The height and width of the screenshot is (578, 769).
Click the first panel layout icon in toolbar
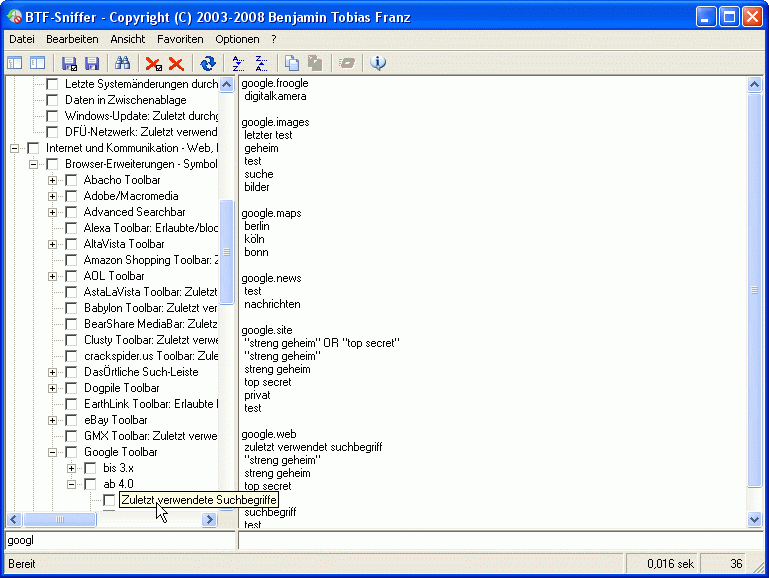pyautogui.click(x=15, y=63)
